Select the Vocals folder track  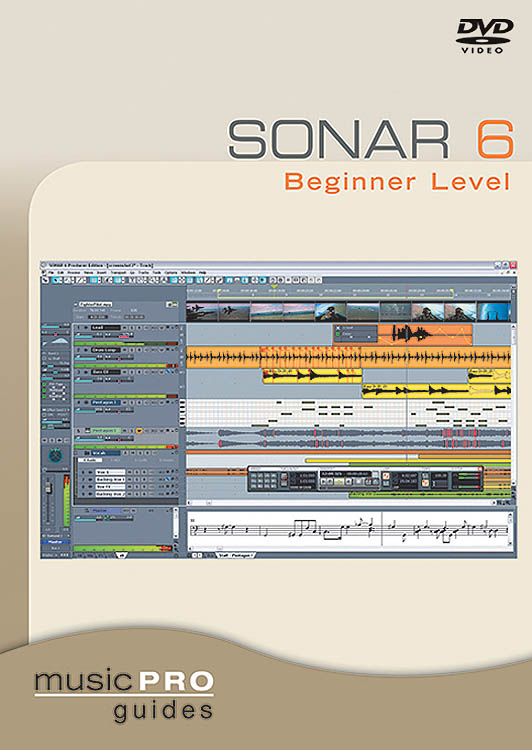106,453
